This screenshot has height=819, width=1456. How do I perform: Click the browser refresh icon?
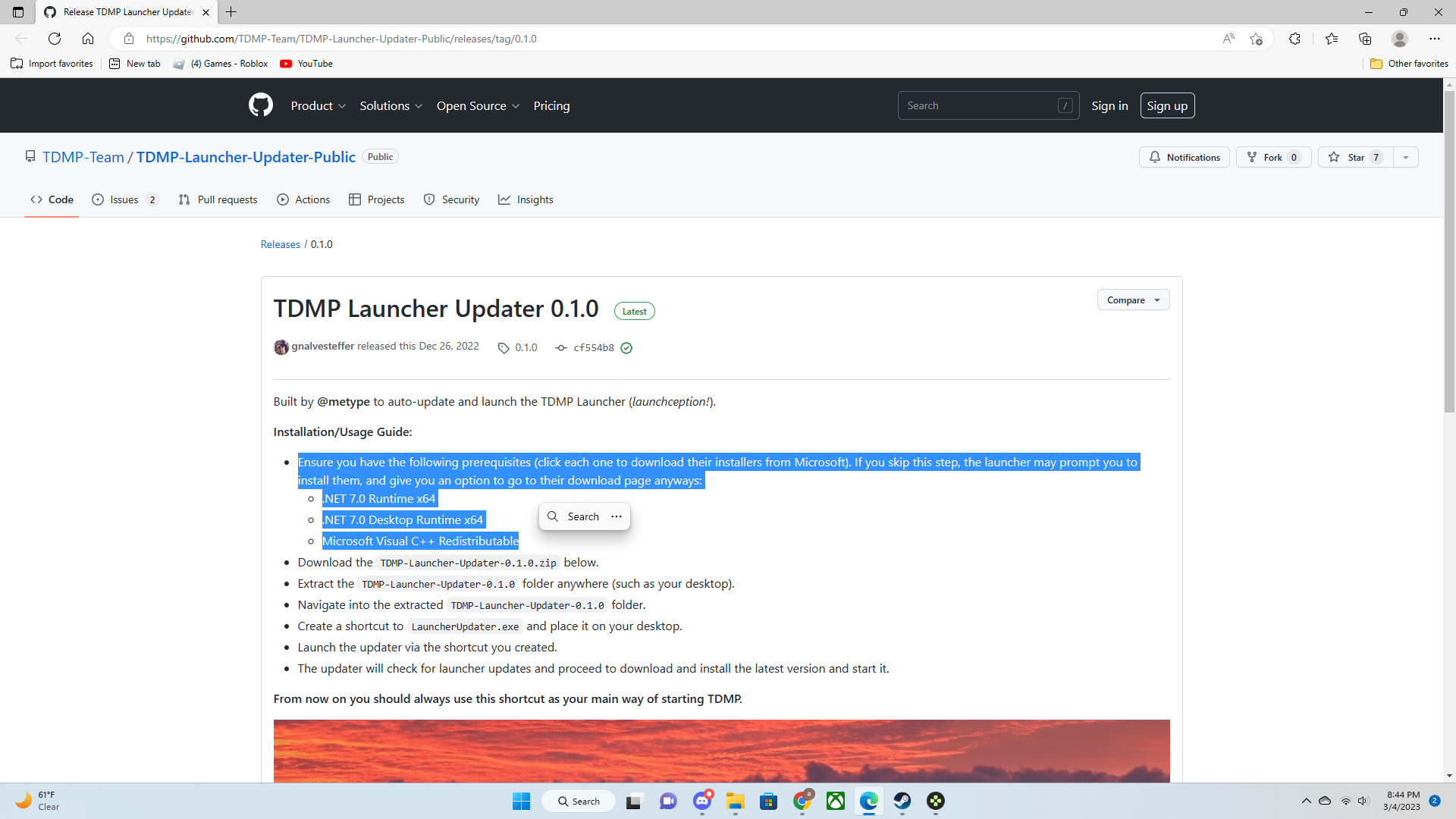pyautogui.click(x=55, y=39)
